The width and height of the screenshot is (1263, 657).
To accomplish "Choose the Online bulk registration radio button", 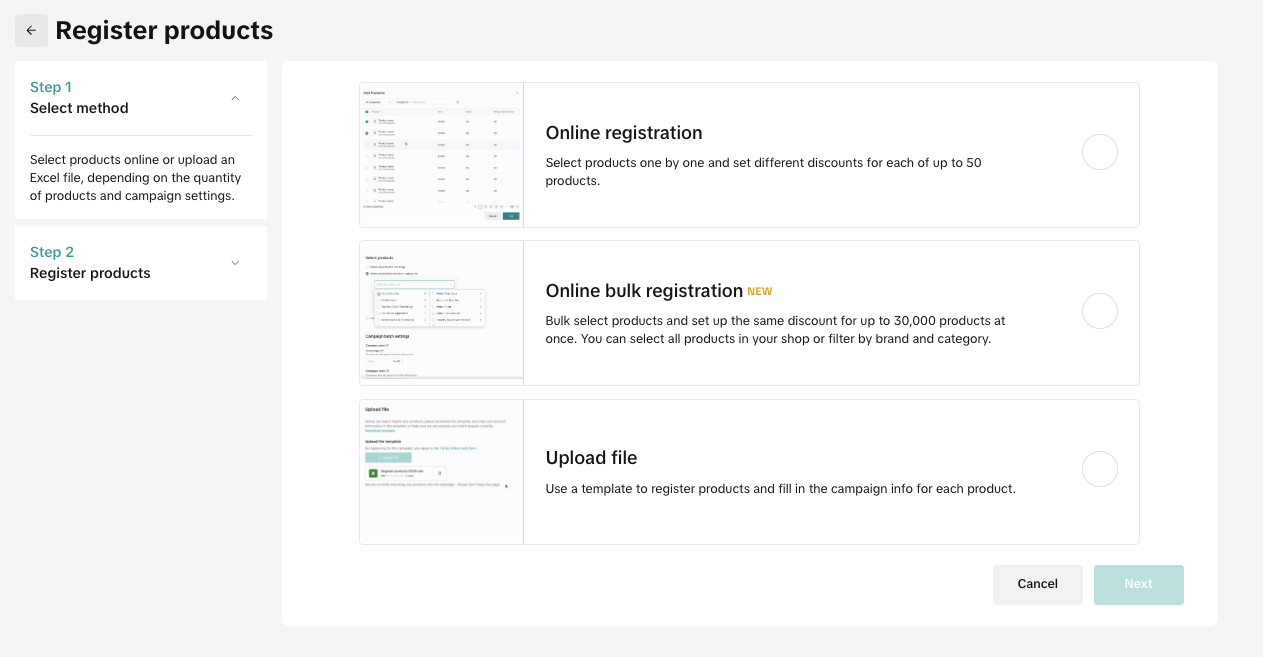I will (1099, 312).
